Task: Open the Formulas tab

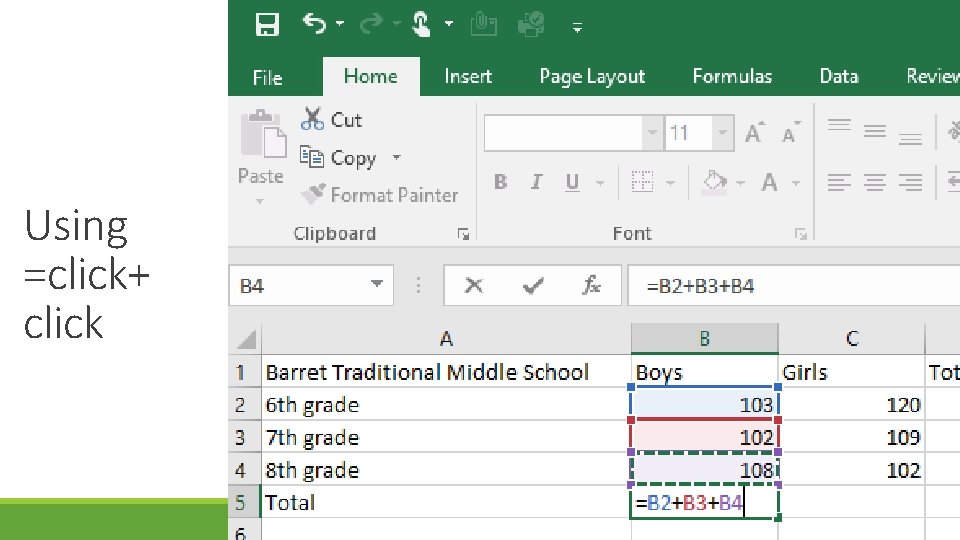Action: click(x=732, y=77)
